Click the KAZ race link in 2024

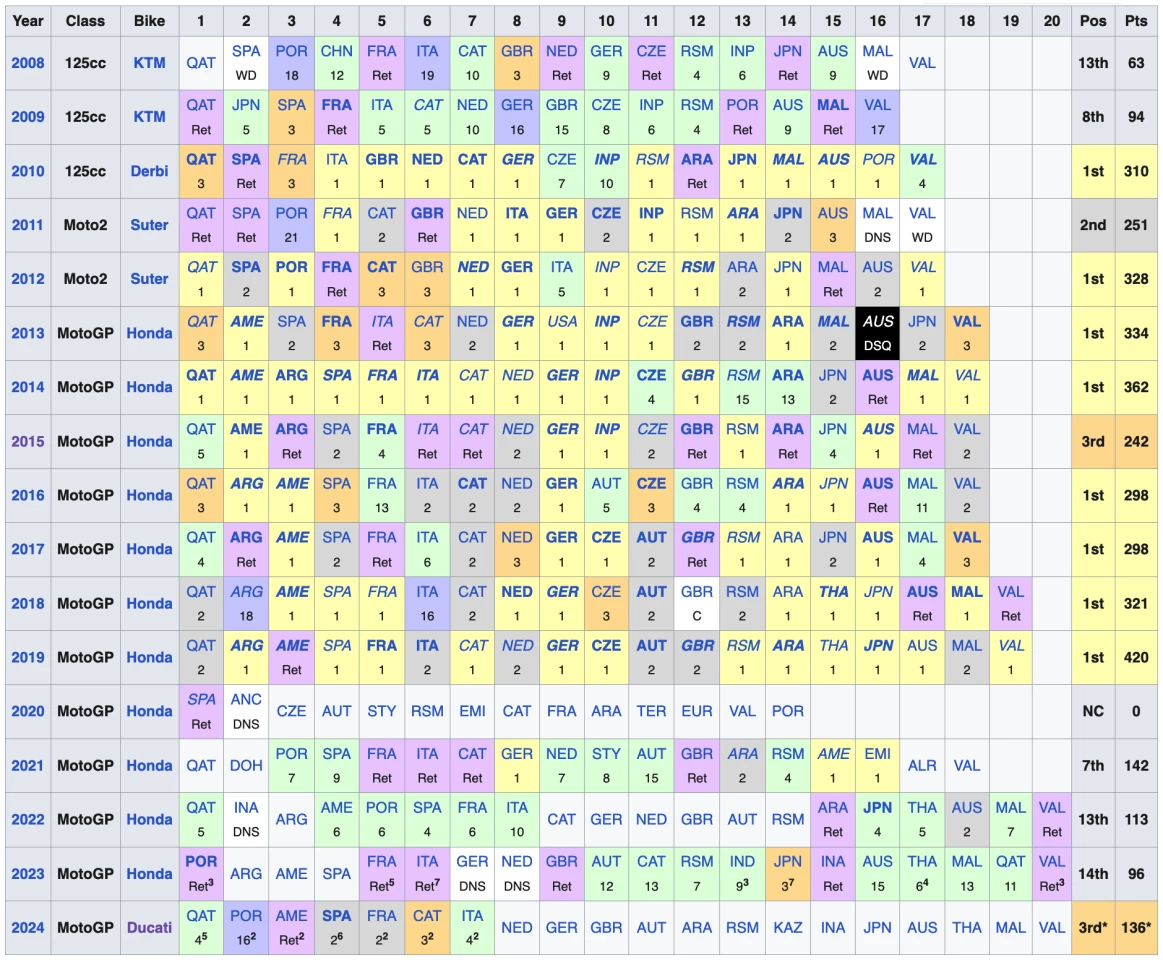pyautogui.click(x=788, y=927)
